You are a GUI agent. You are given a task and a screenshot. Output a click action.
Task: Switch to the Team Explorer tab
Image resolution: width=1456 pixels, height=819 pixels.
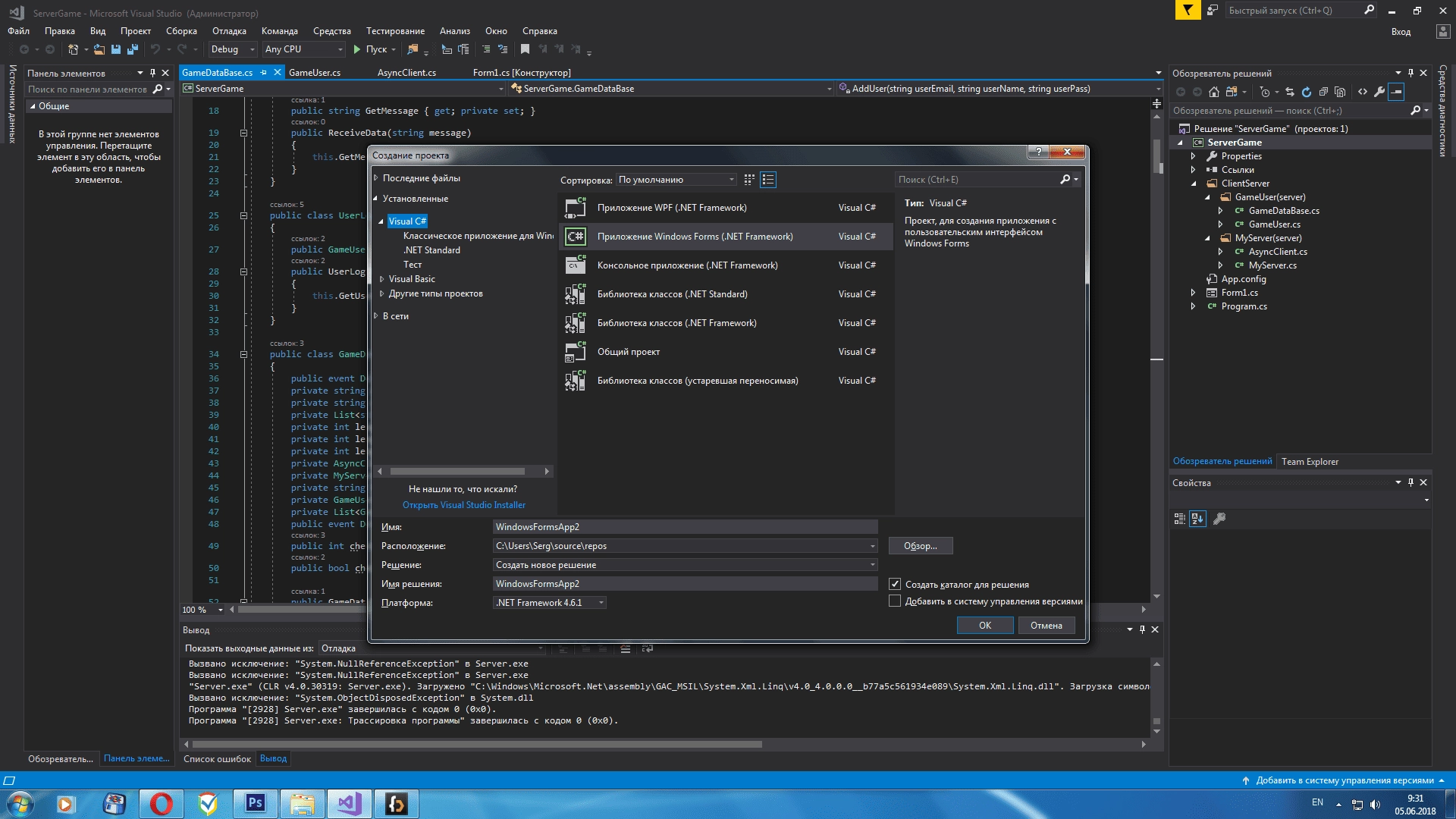(1310, 462)
